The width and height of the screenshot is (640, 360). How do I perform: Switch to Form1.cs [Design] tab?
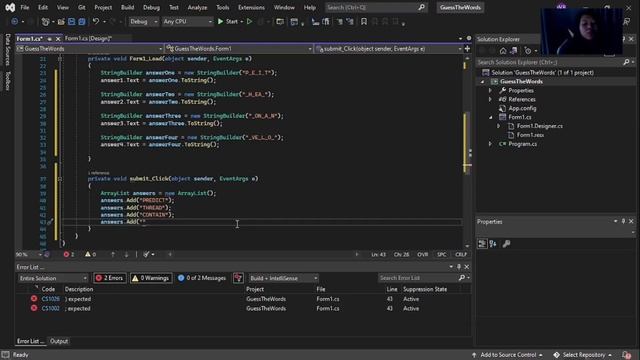[88, 38]
